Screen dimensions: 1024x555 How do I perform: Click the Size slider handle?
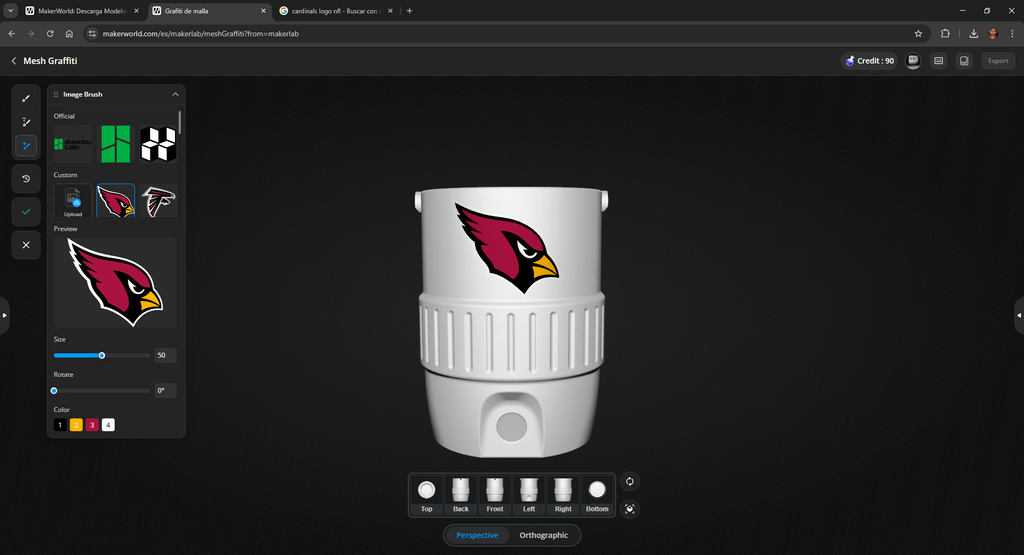(x=102, y=355)
